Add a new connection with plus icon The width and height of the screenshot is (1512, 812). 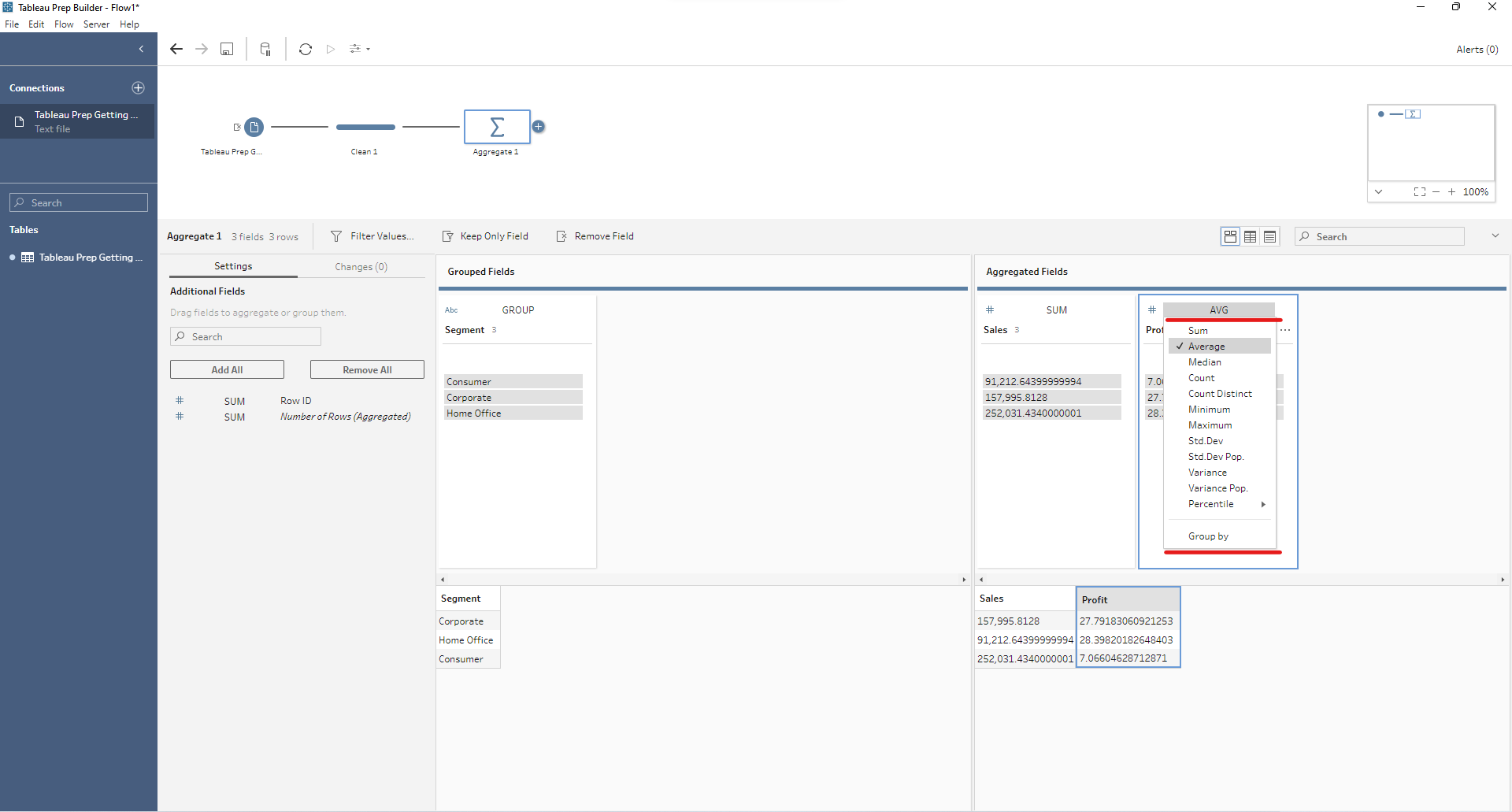tap(138, 87)
